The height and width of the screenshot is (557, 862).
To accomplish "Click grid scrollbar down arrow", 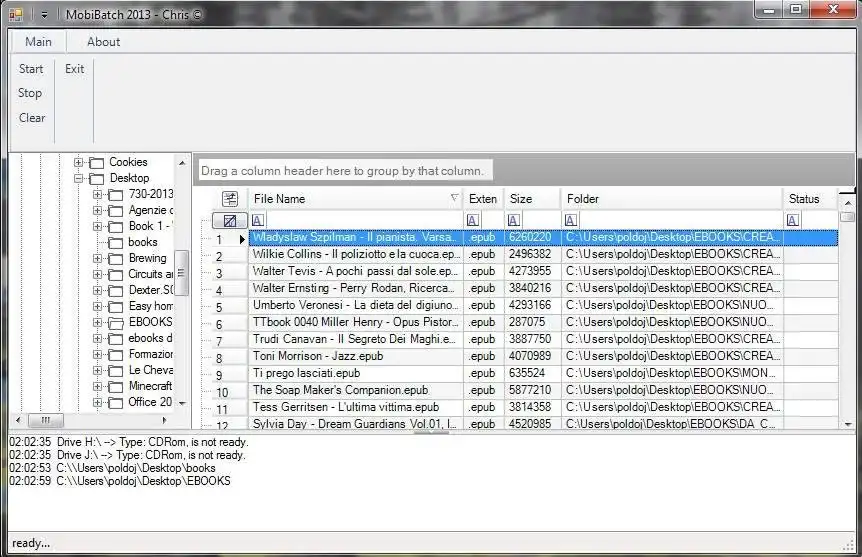I will click(x=848, y=424).
